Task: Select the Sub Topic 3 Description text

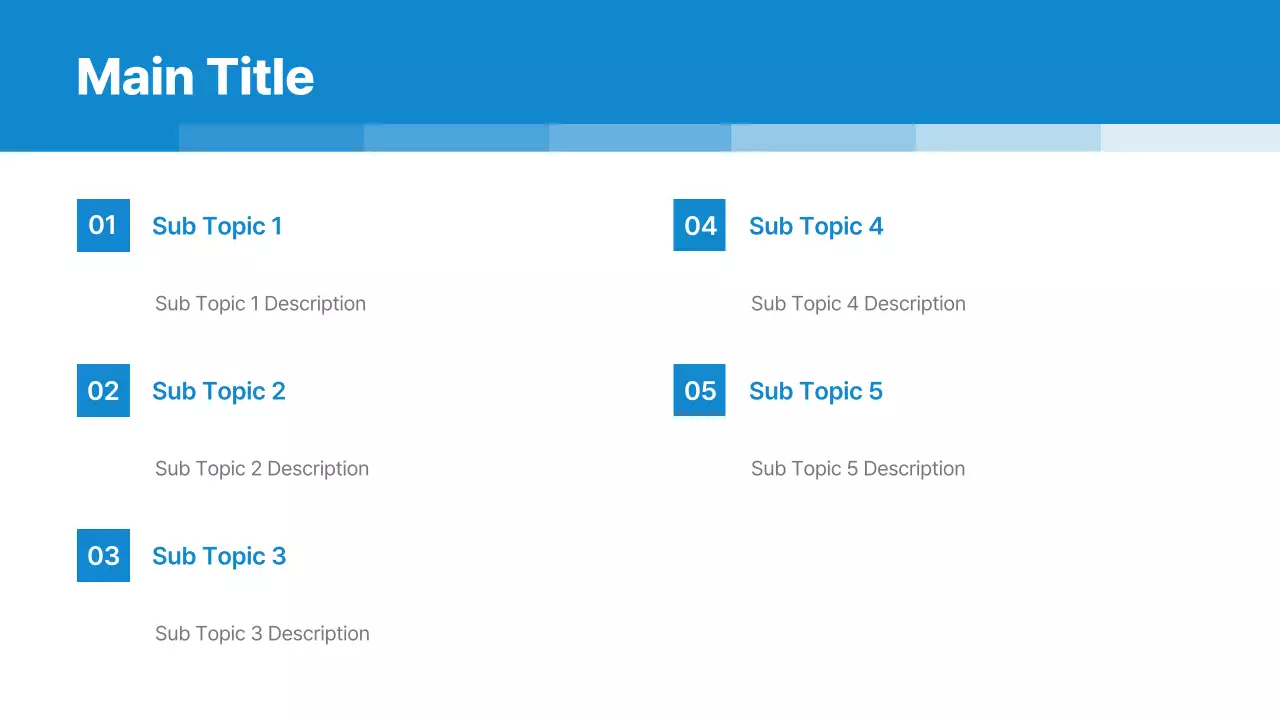Action: [262, 634]
